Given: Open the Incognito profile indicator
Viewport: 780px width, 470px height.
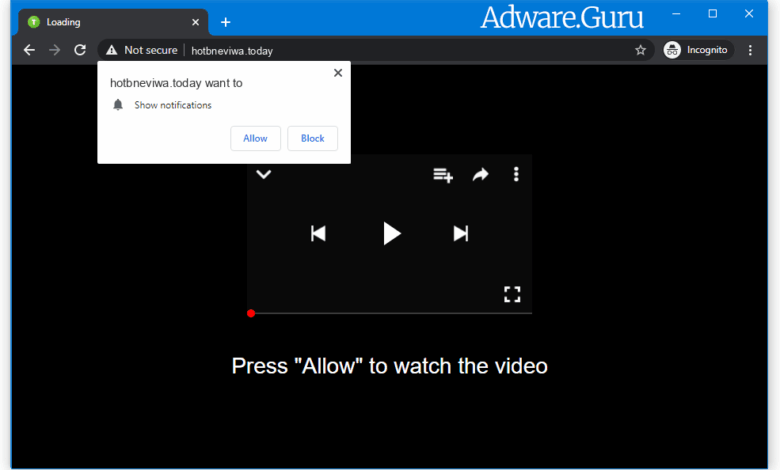Looking at the screenshot, I should [x=698, y=50].
